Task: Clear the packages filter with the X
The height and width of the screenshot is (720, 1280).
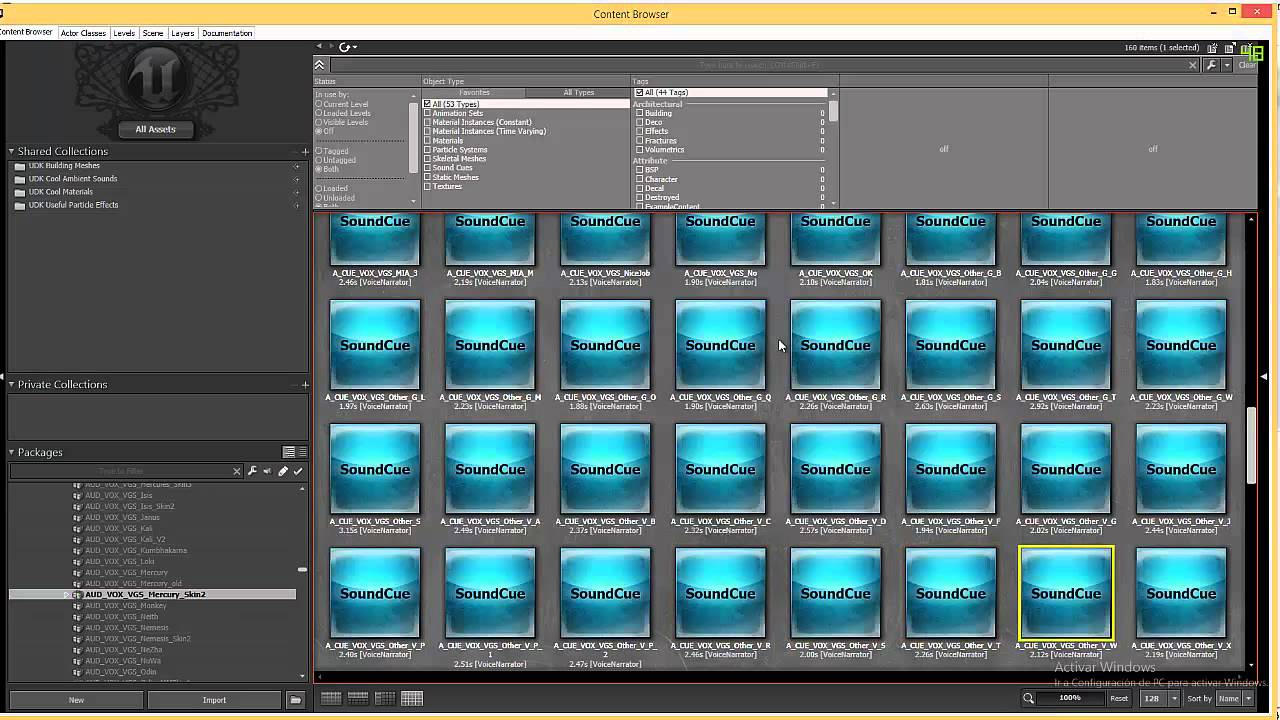Action: point(237,471)
